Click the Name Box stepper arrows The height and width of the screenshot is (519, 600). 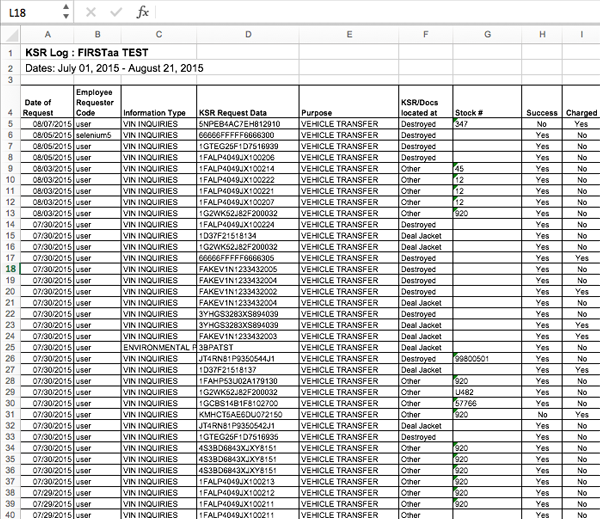pyautogui.click(x=66, y=13)
